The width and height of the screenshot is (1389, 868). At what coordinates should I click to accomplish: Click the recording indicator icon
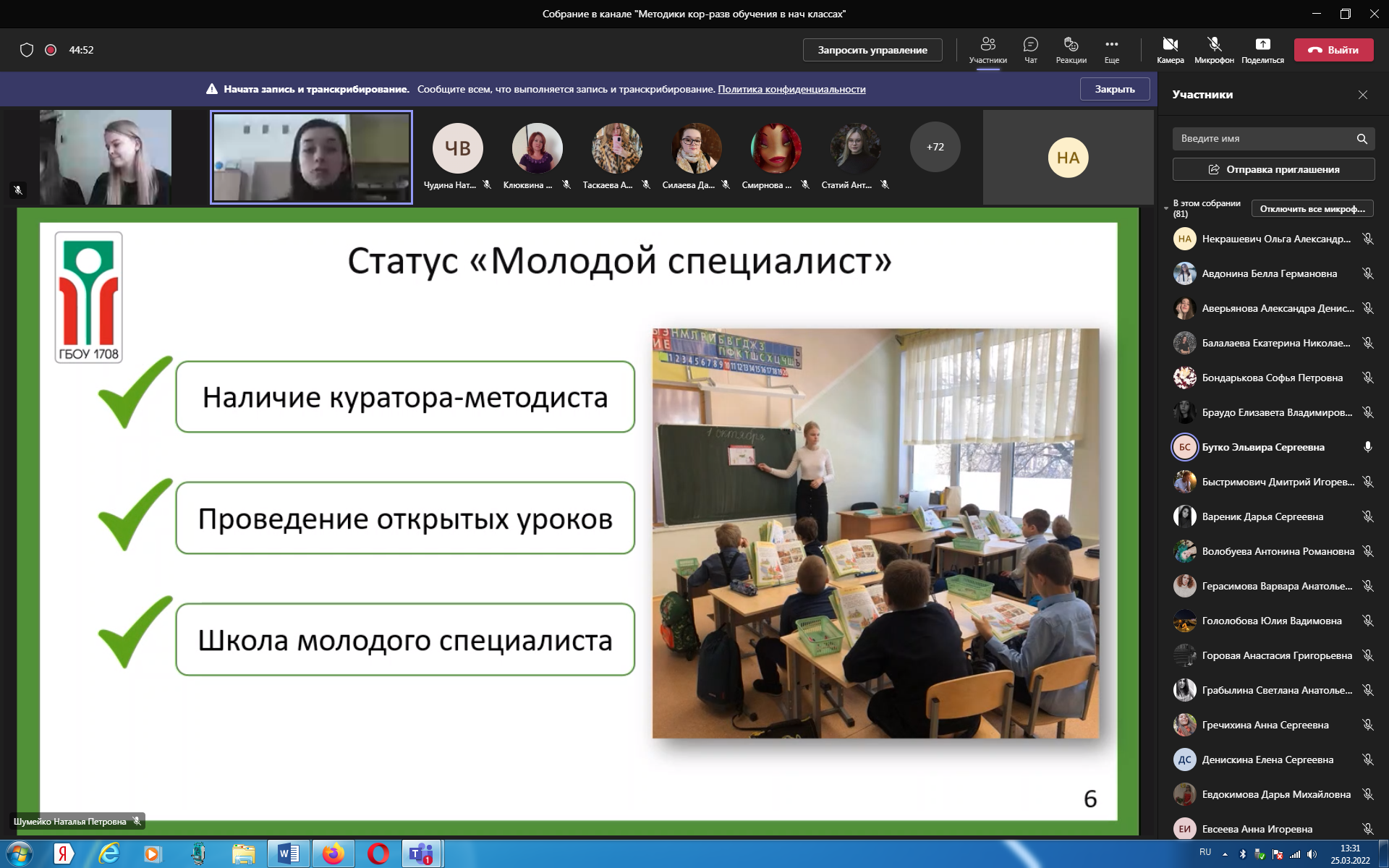coord(51,50)
